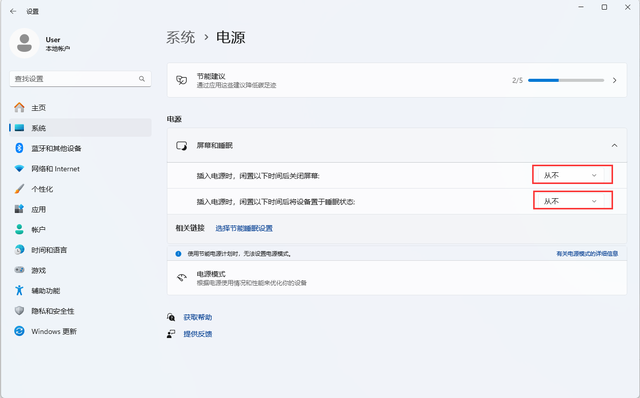
Task: Open 节能建议 via right chevron
Action: point(614,80)
